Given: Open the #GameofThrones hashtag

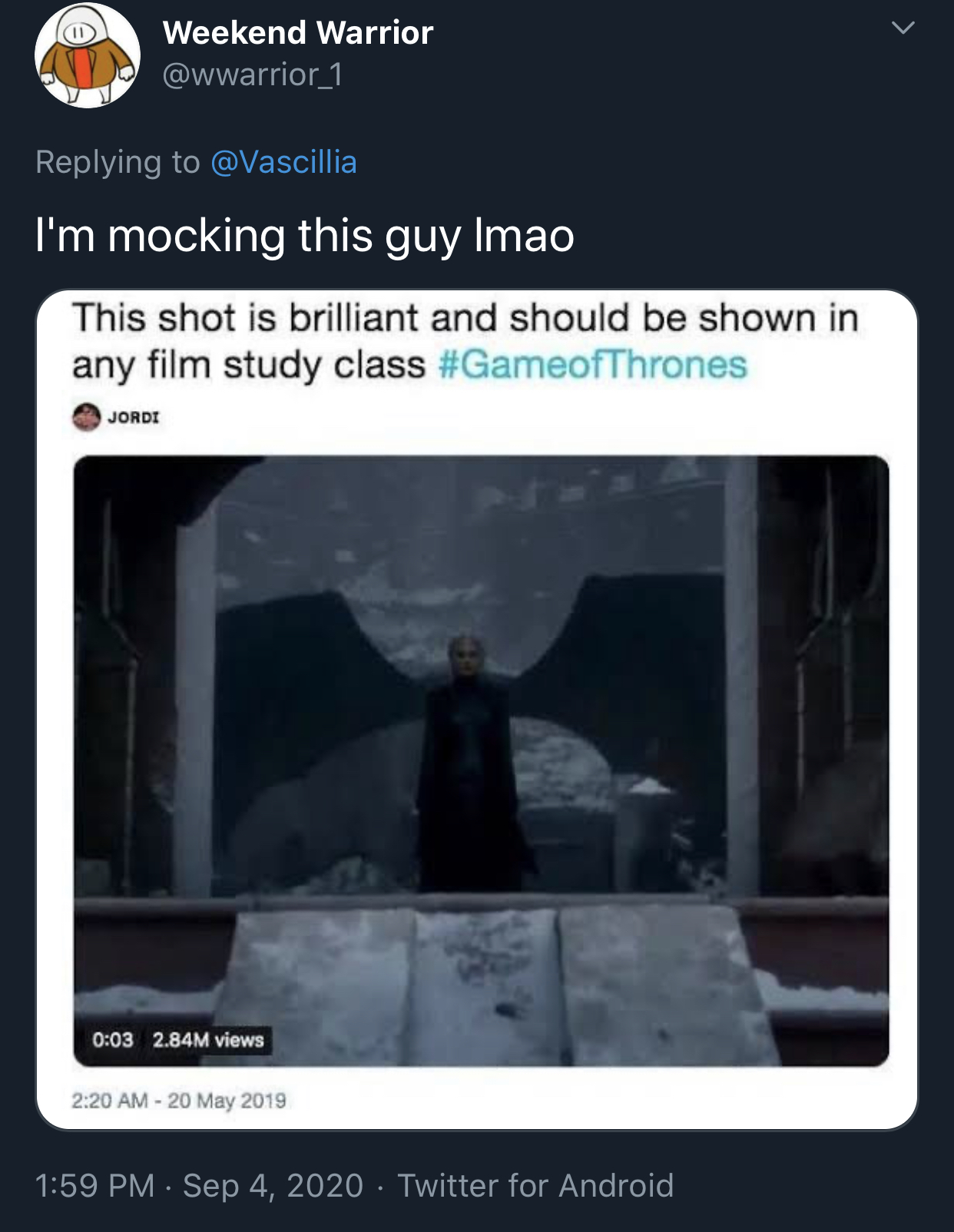Looking at the screenshot, I should pyautogui.click(x=592, y=364).
